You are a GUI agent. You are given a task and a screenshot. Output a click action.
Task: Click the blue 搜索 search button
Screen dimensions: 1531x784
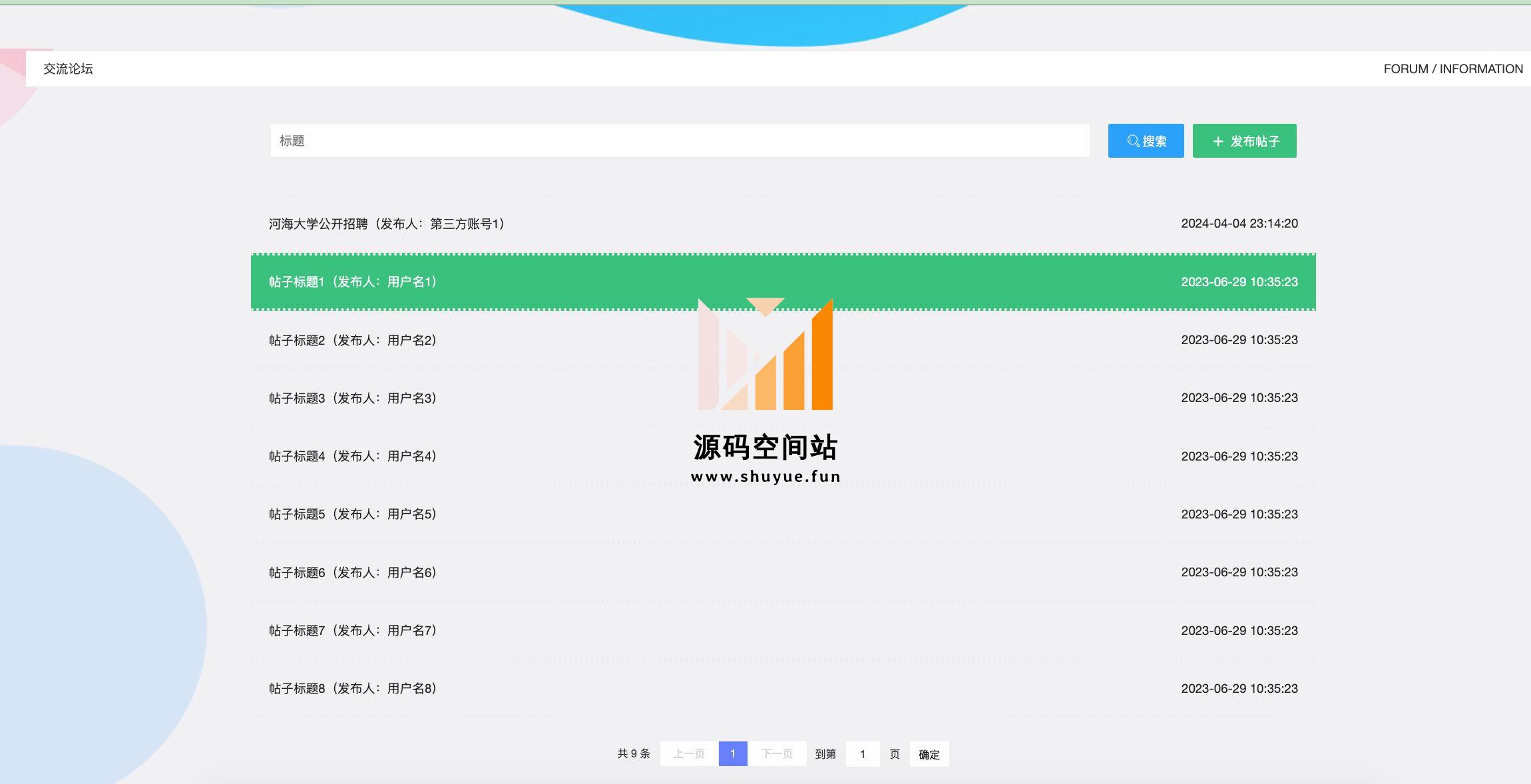pos(1146,140)
